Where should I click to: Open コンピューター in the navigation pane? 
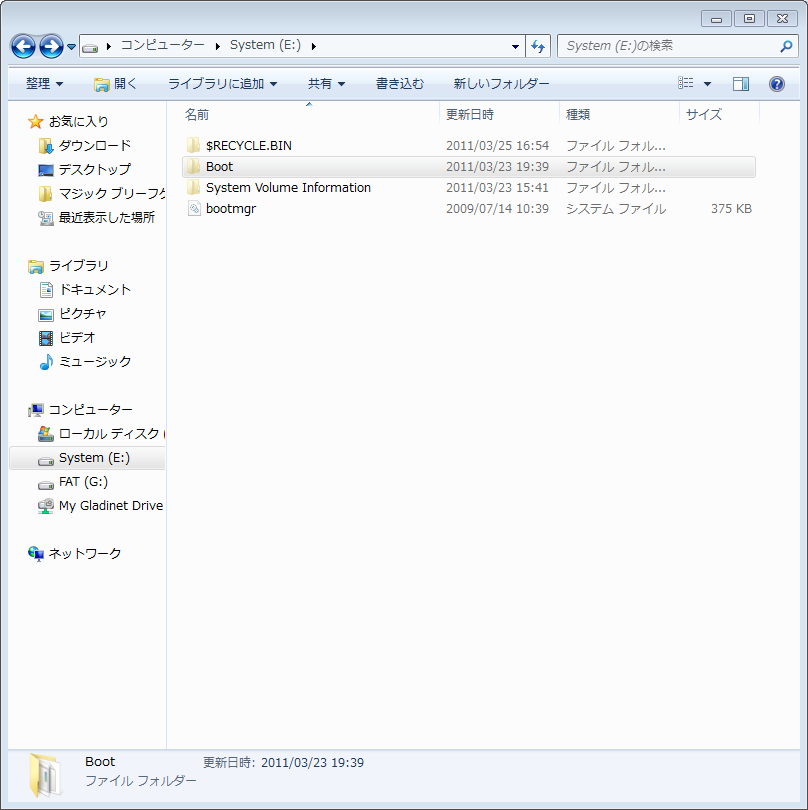pyautogui.click(x=90, y=410)
